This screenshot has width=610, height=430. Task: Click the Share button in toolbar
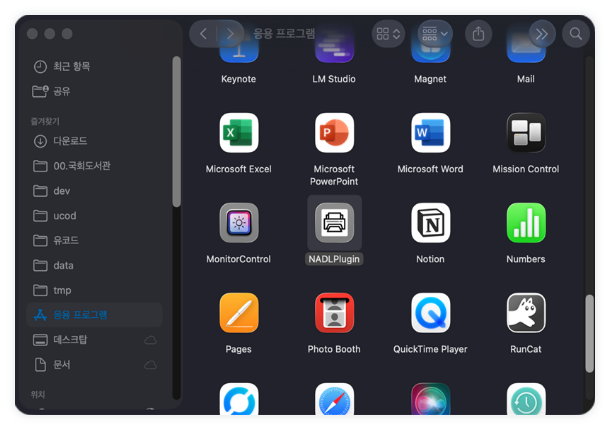(x=478, y=34)
